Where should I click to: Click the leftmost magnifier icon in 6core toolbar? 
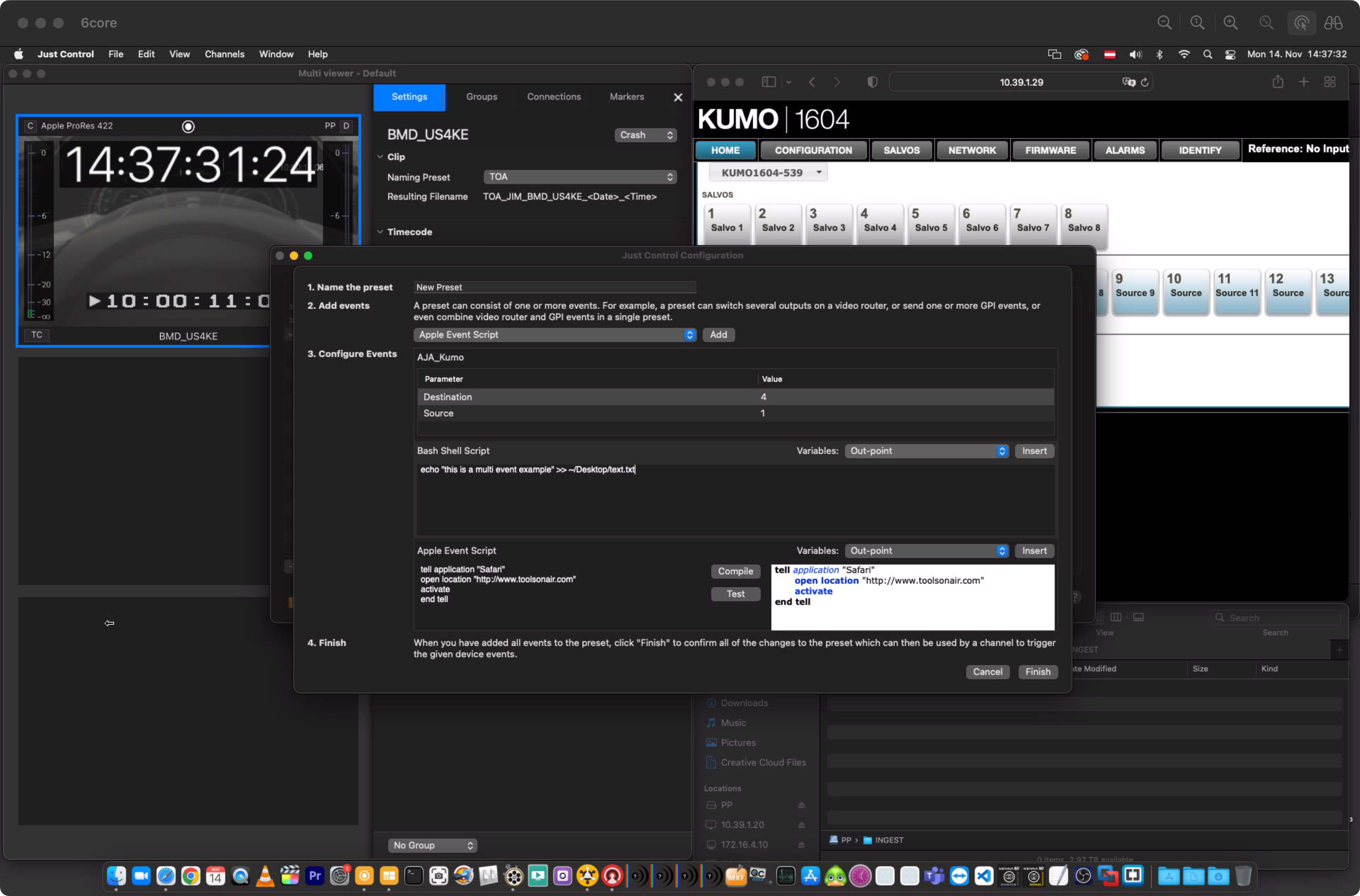(1164, 23)
